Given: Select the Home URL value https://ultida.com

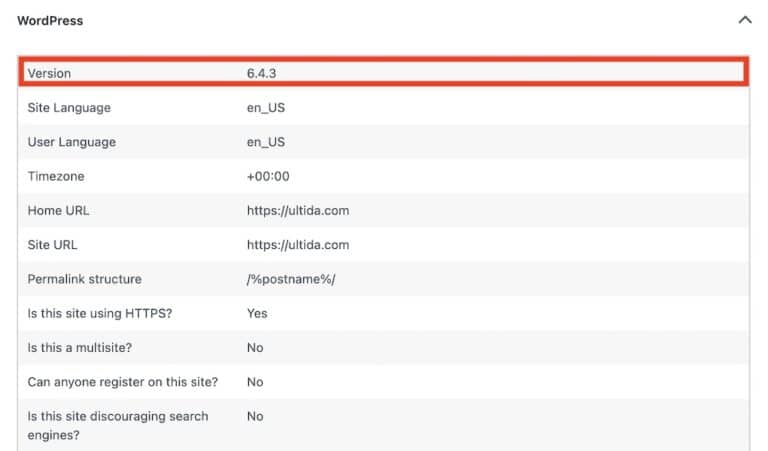Looking at the screenshot, I should 298,211.
